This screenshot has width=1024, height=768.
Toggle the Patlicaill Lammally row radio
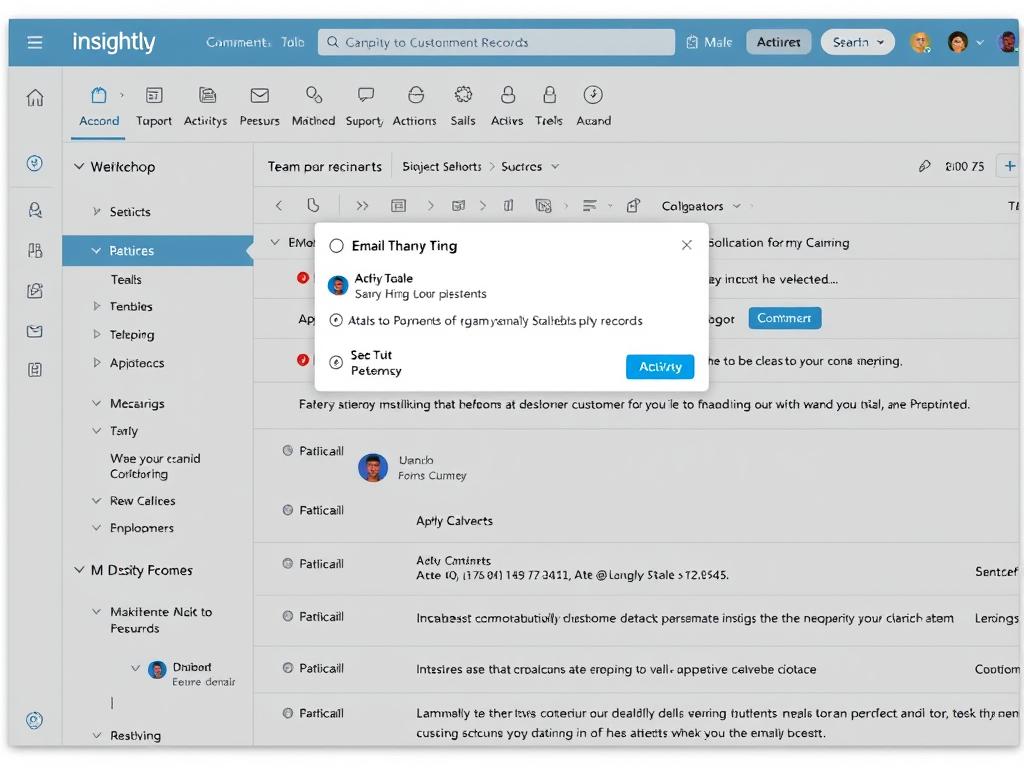287,713
